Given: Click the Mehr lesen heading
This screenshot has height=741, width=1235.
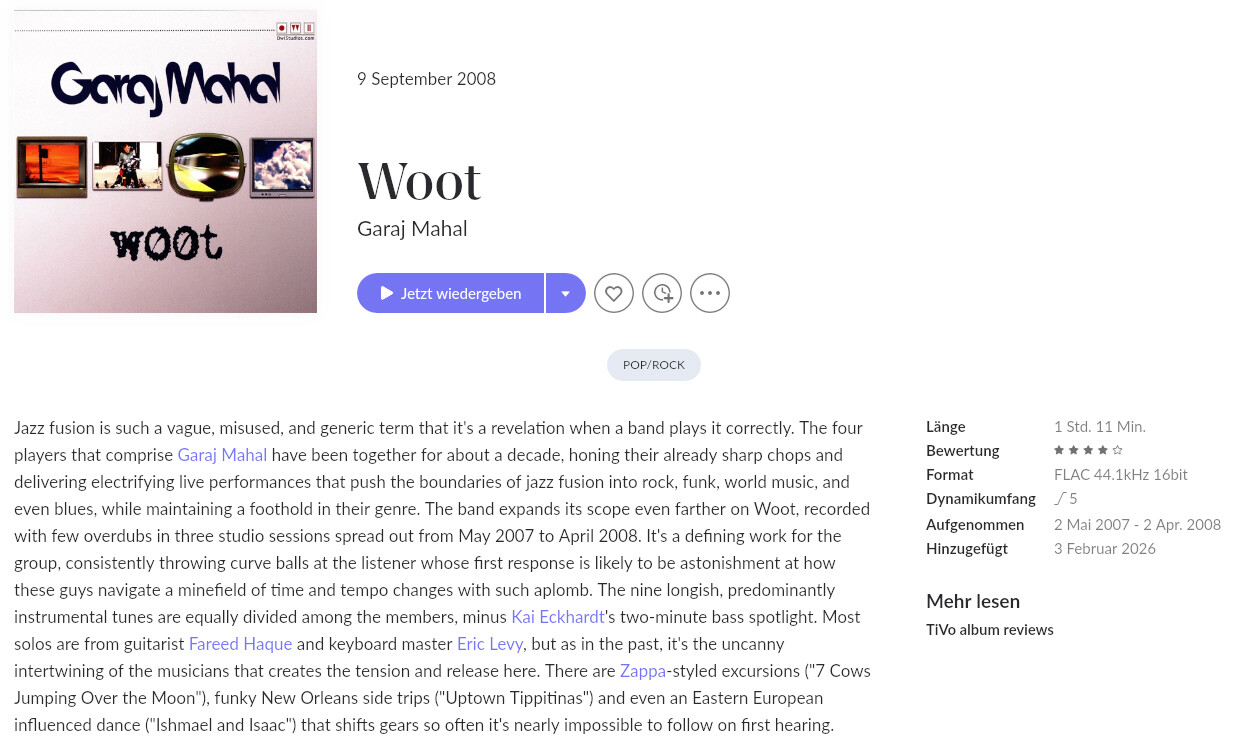Looking at the screenshot, I should 972,602.
